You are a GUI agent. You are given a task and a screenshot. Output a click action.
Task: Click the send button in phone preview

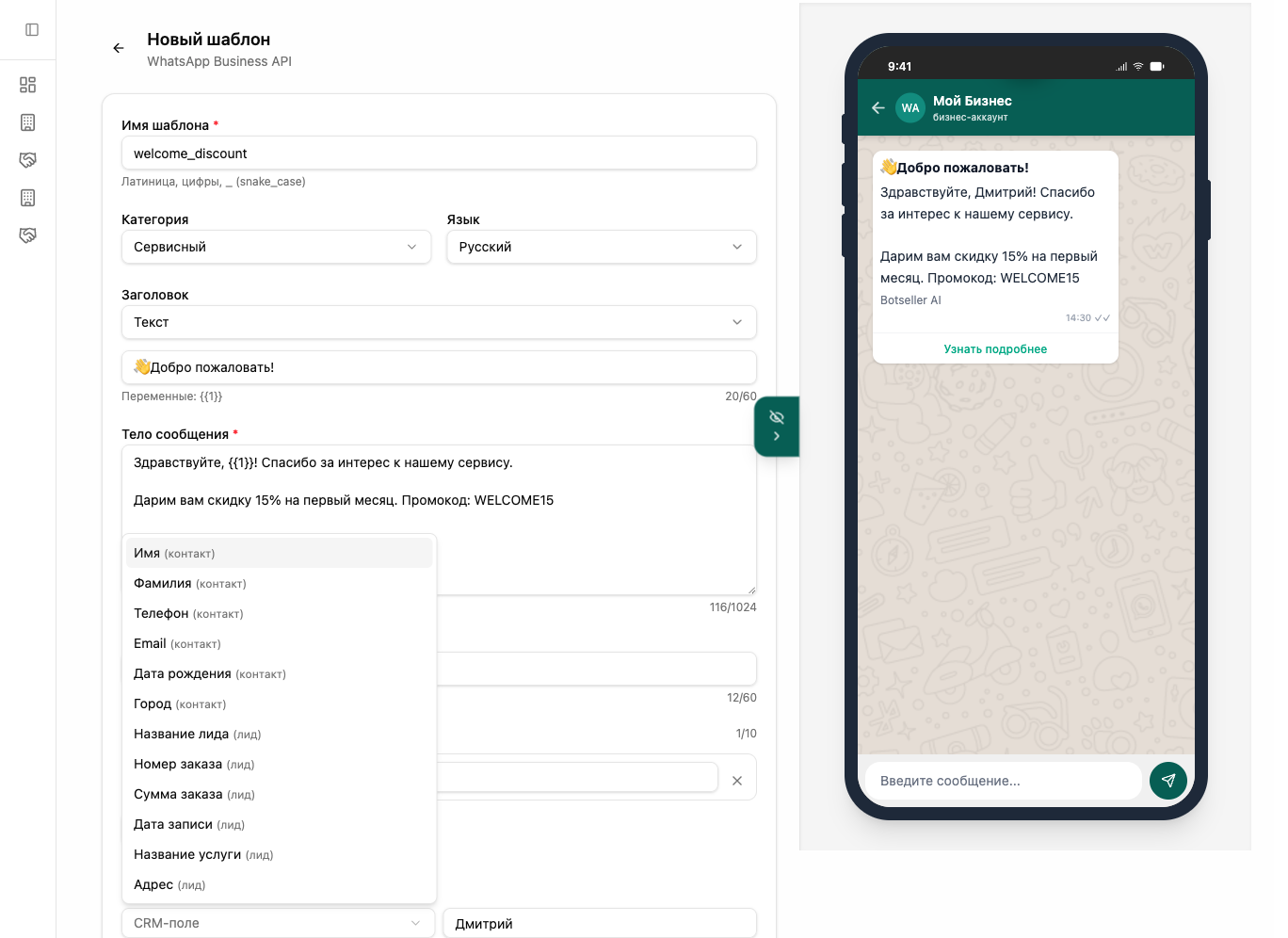pos(1167,781)
